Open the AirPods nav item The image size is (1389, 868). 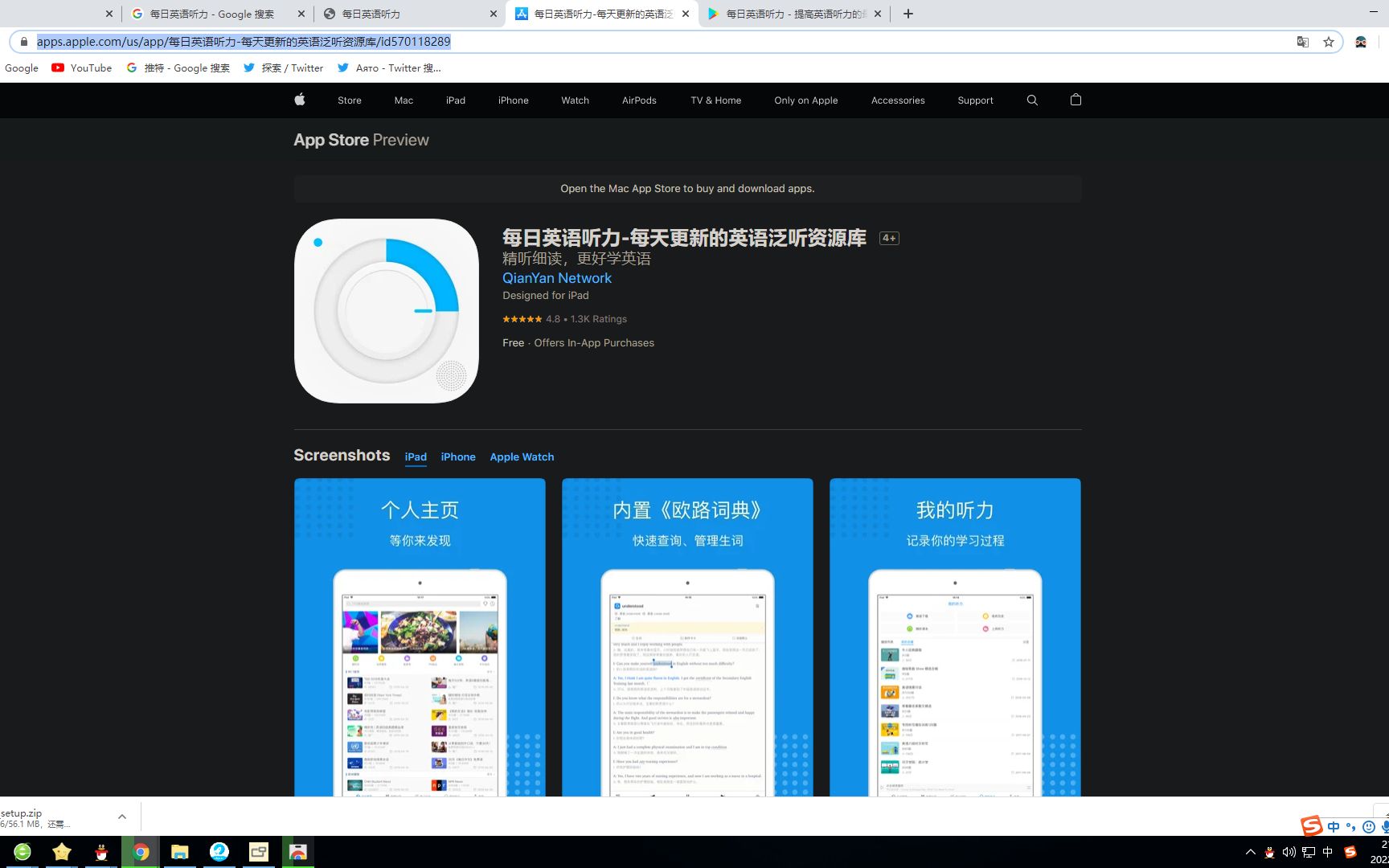pyautogui.click(x=639, y=100)
